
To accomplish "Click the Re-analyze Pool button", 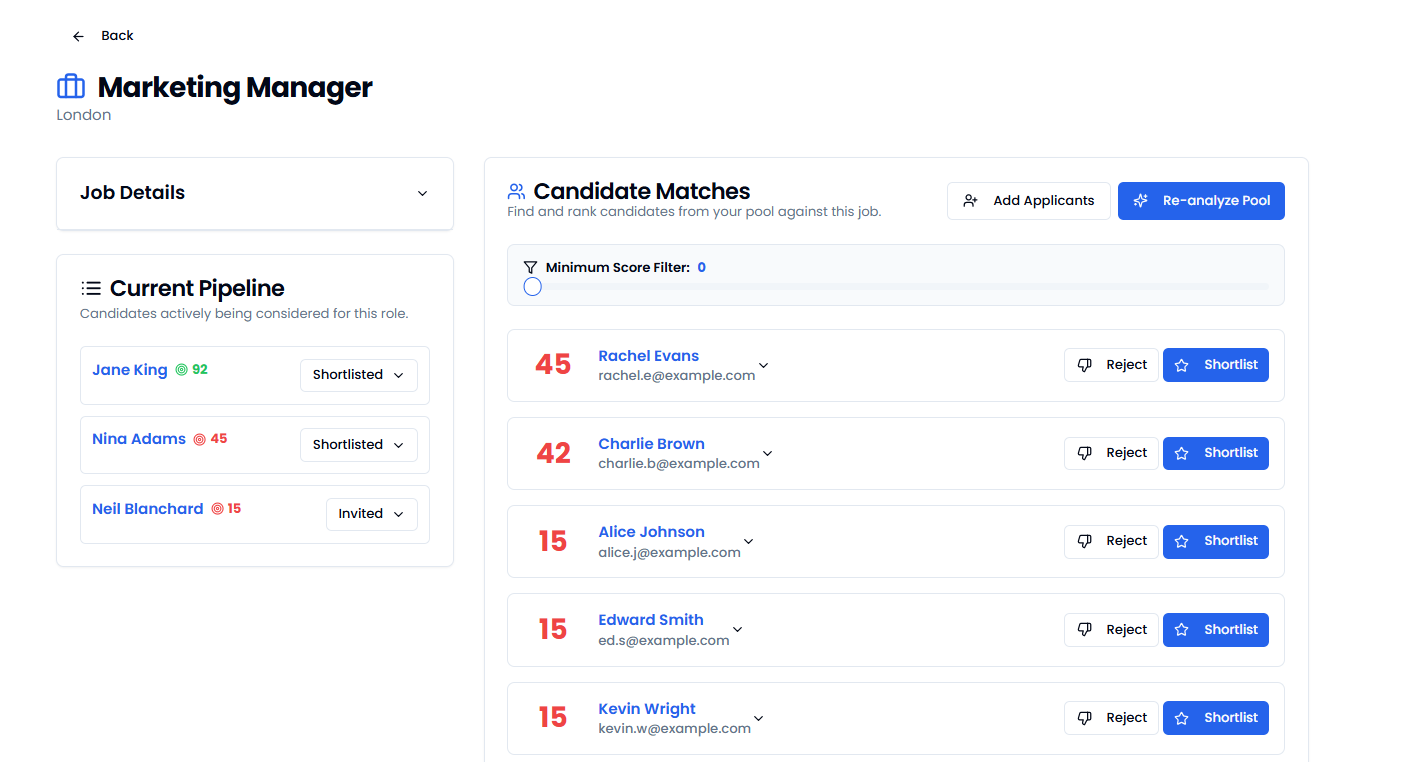I will (x=1201, y=200).
